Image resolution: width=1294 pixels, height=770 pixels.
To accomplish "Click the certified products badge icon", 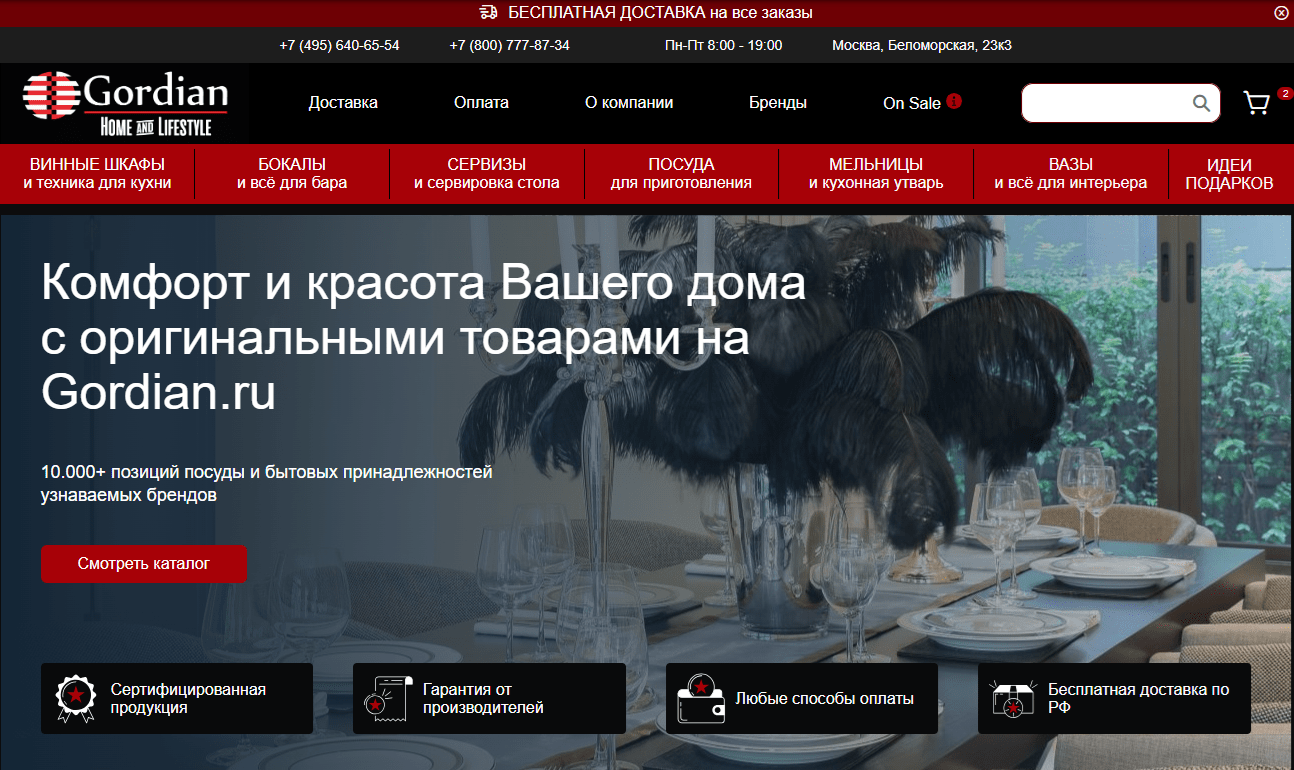I will point(75,698).
